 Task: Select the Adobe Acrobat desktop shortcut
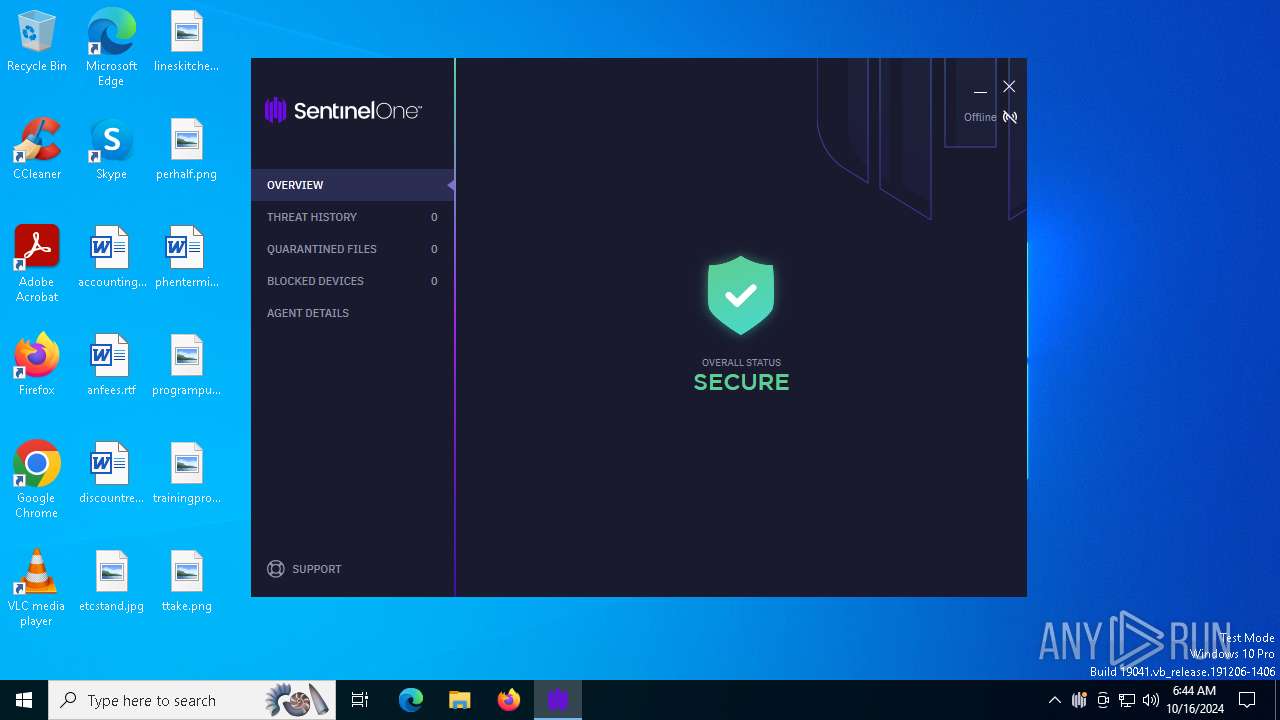coord(37,264)
